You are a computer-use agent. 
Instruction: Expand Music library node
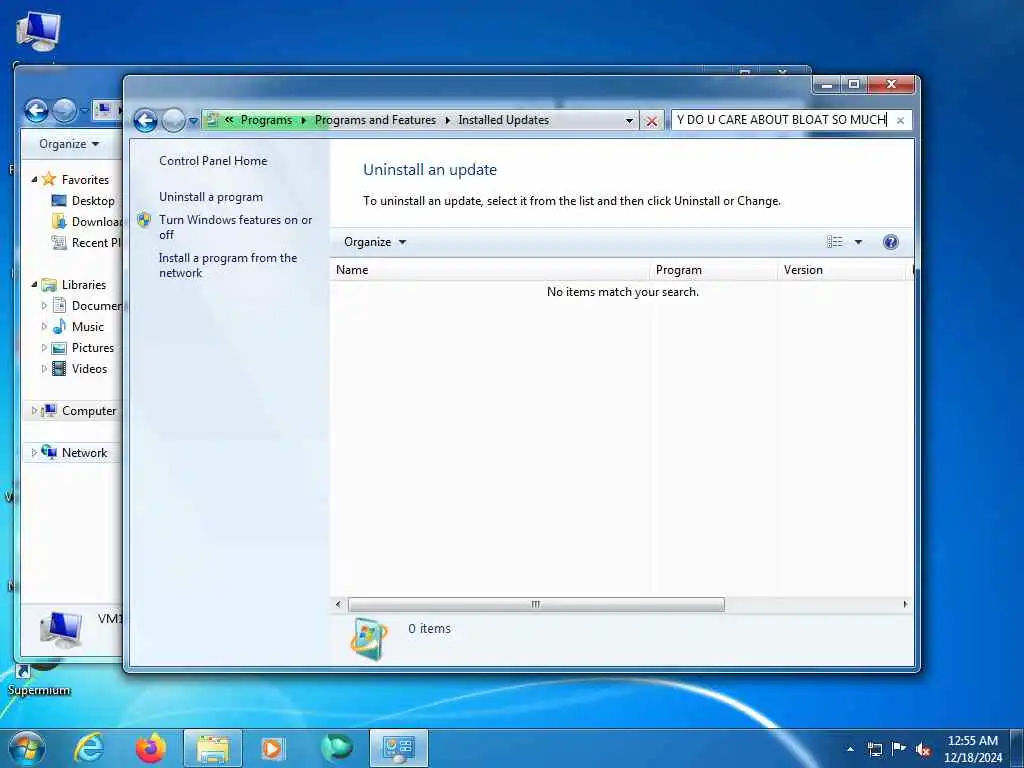pyautogui.click(x=44, y=327)
